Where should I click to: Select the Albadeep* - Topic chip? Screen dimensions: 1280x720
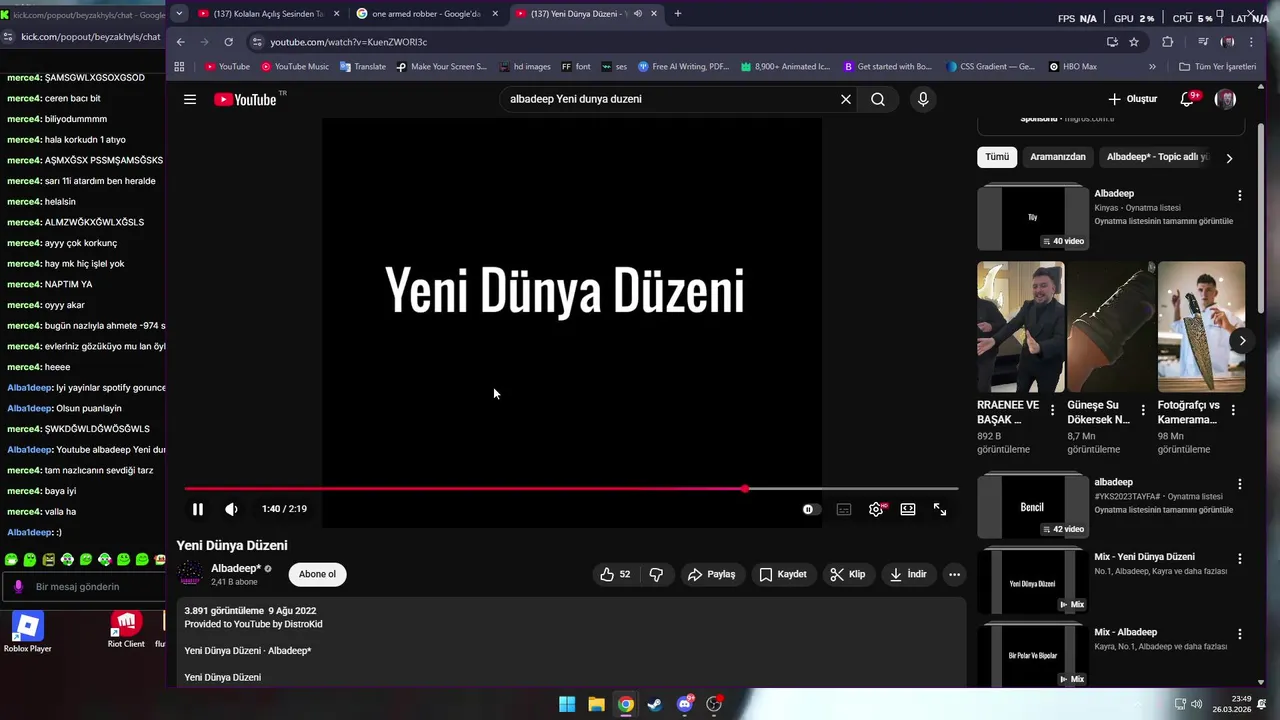[x=1157, y=157]
